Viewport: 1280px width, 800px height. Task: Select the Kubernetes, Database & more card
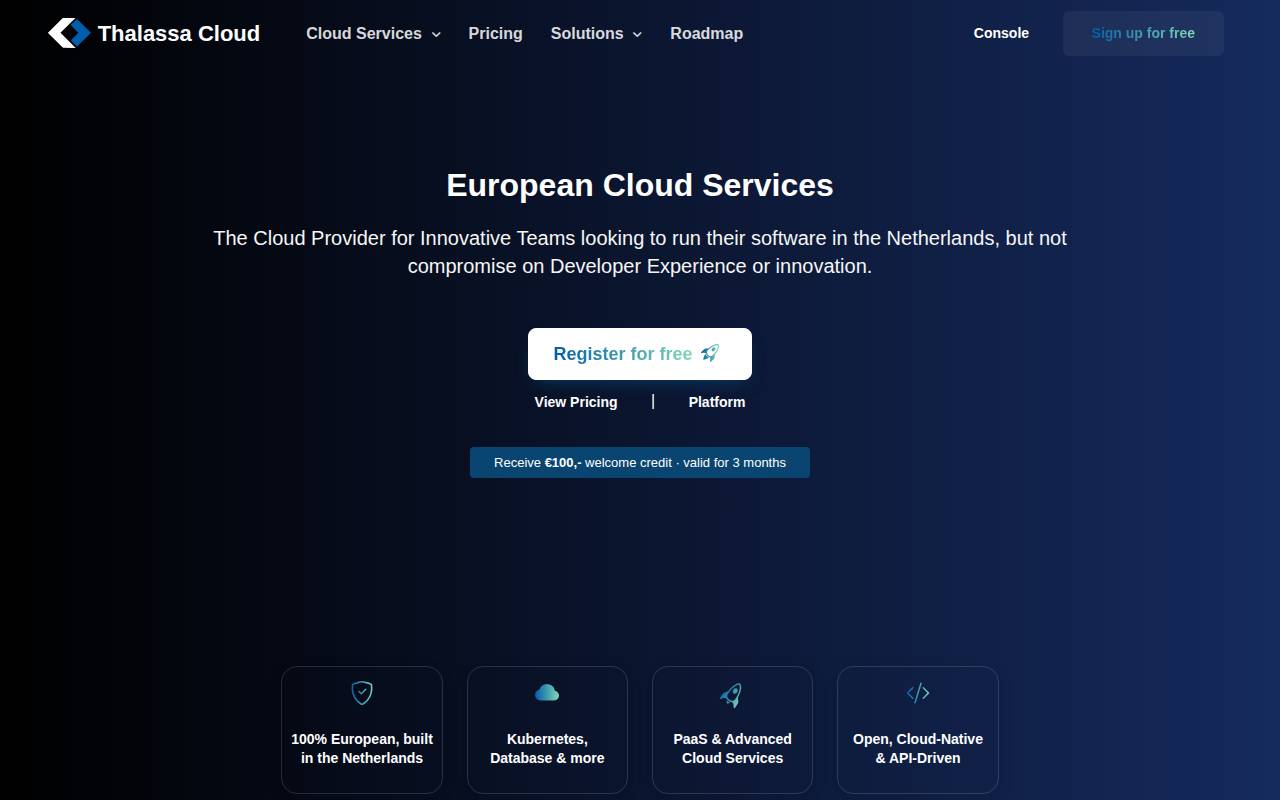tap(547, 730)
